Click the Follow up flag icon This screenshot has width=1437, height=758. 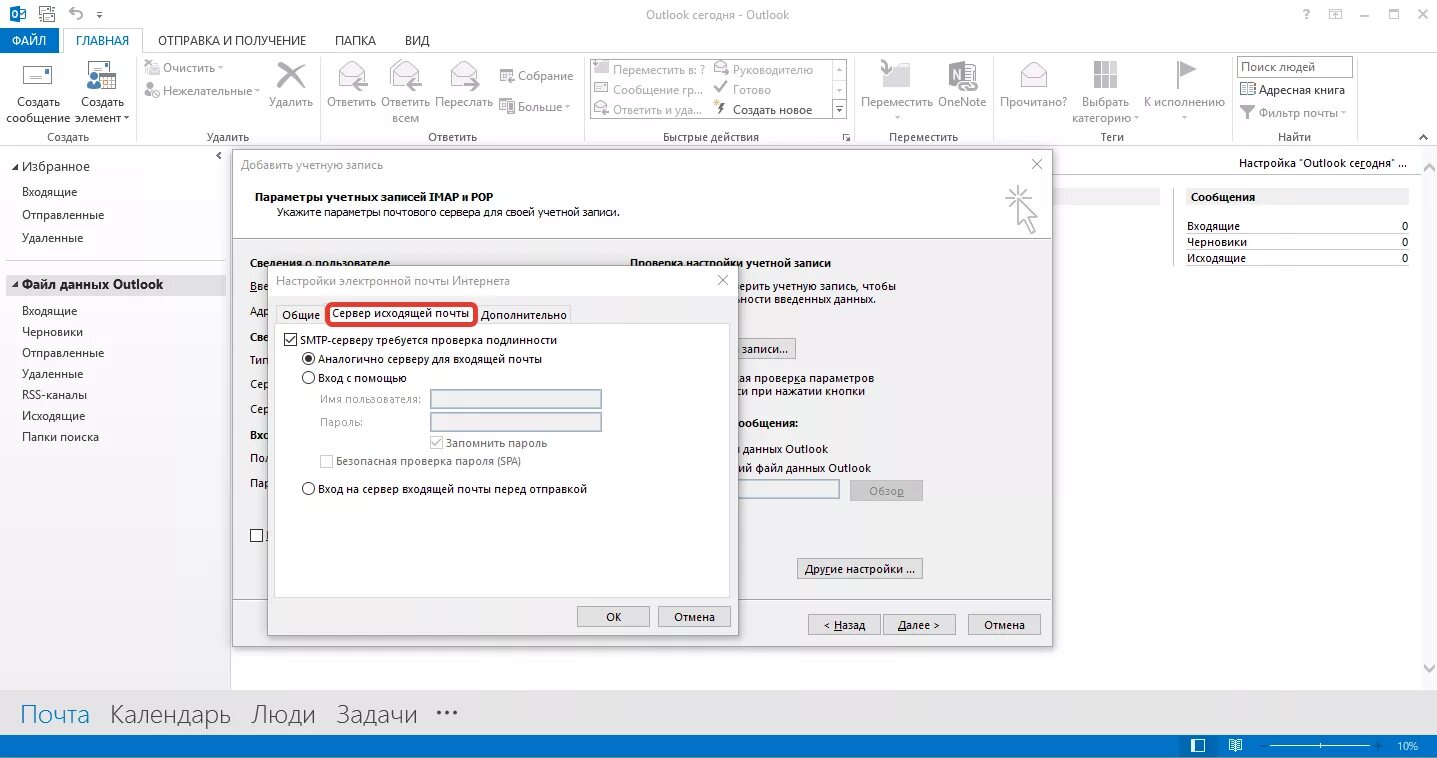point(1184,76)
